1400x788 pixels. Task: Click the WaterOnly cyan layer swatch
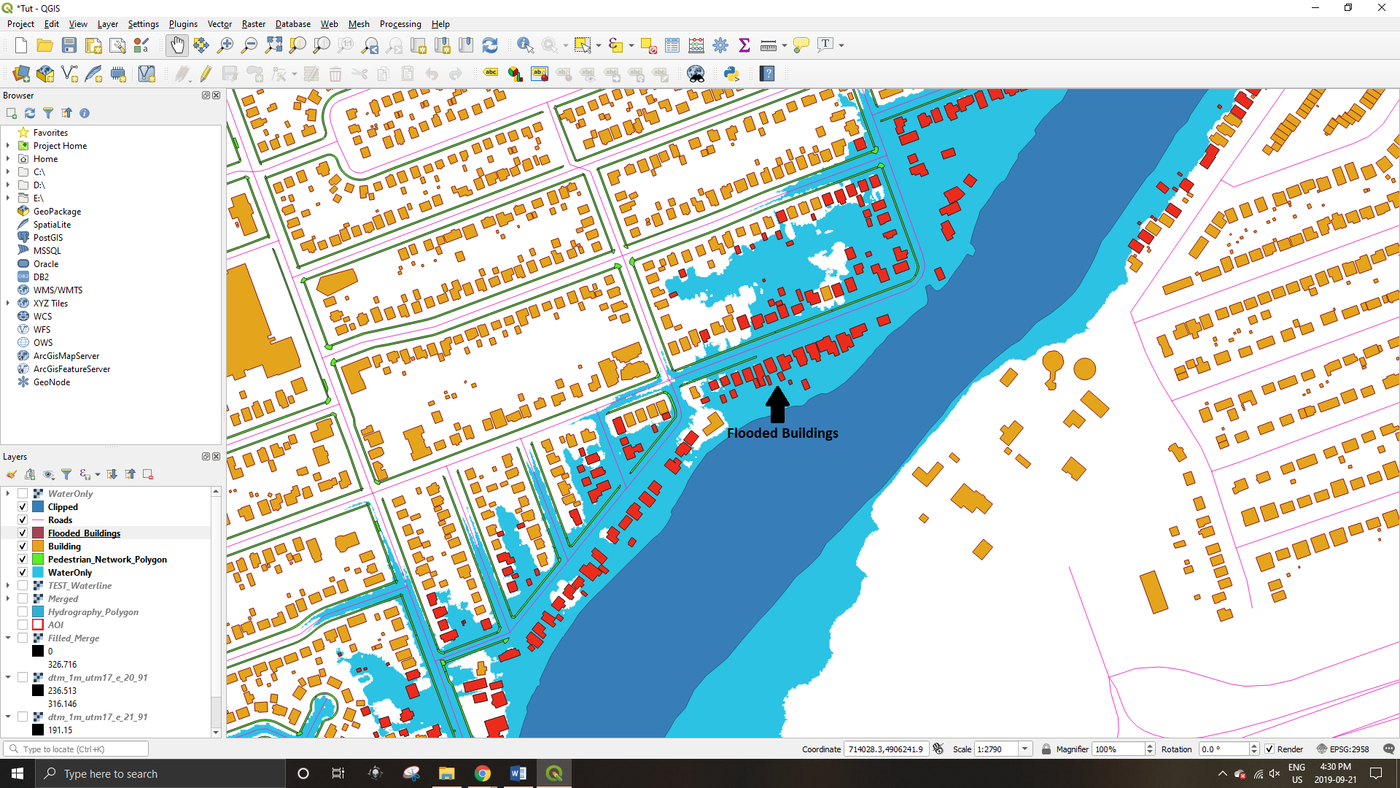point(38,573)
